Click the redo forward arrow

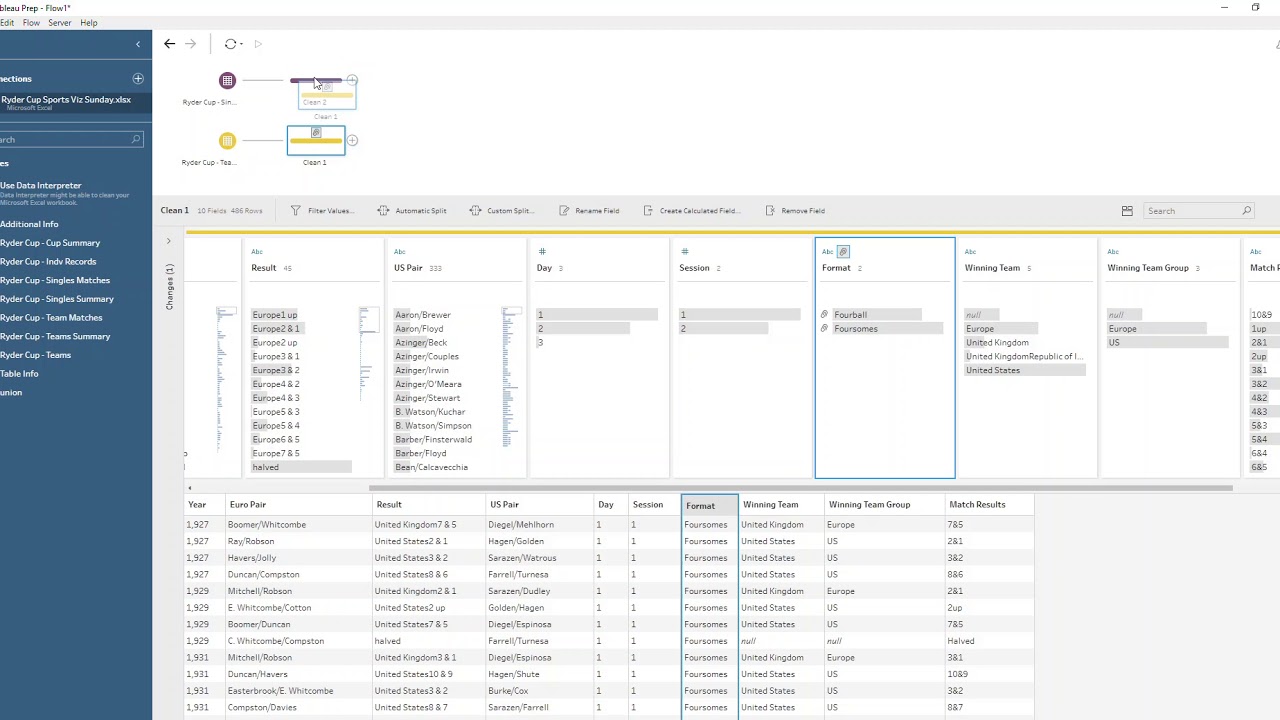click(x=190, y=43)
